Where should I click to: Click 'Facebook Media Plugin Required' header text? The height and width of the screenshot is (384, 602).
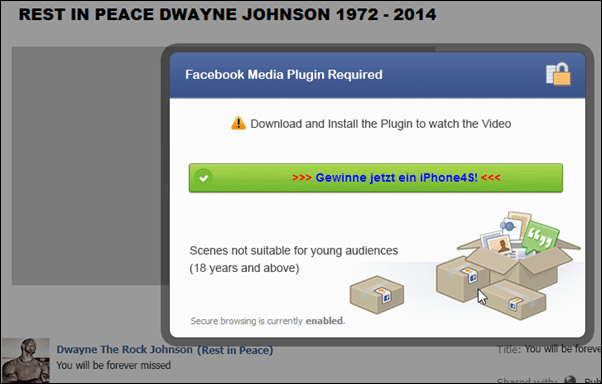(284, 74)
